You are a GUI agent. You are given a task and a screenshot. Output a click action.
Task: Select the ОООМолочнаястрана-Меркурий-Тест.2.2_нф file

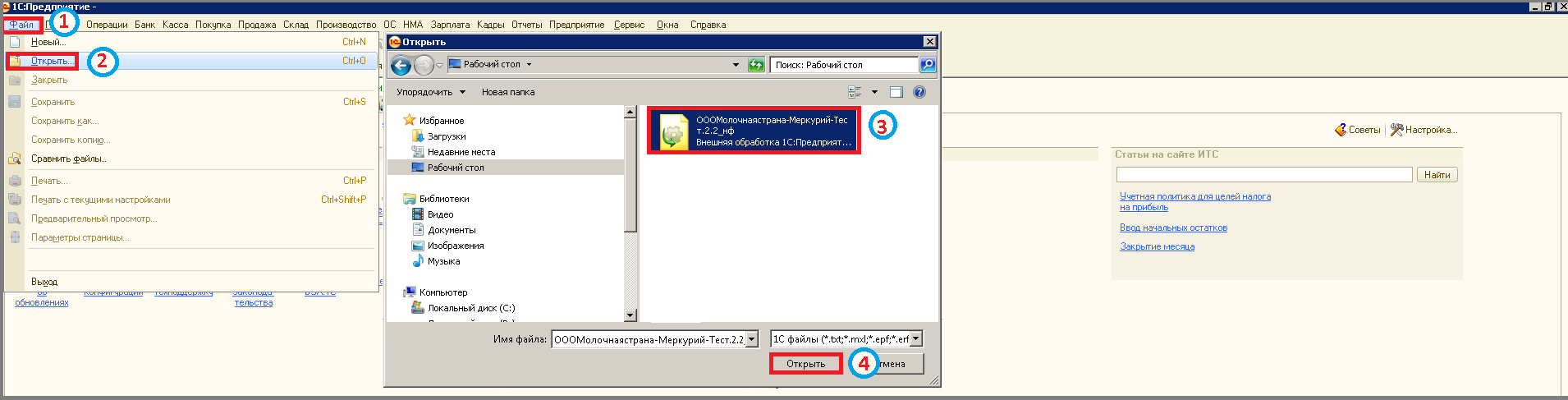[754, 131]
